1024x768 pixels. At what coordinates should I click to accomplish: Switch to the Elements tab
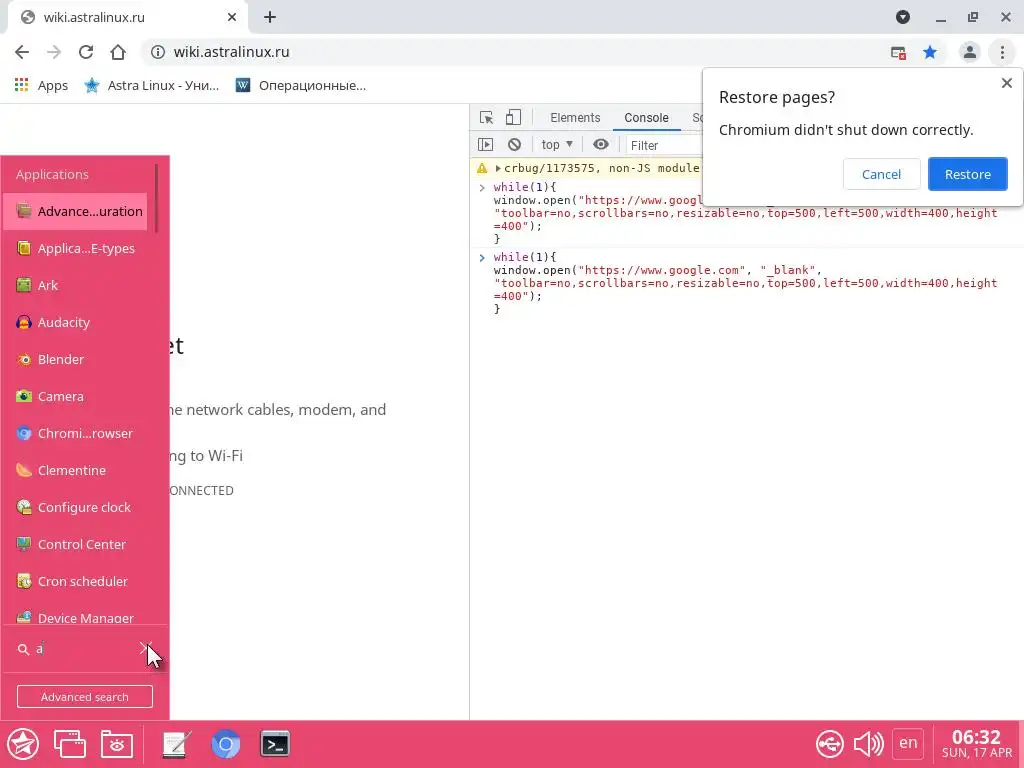[575, 118]
